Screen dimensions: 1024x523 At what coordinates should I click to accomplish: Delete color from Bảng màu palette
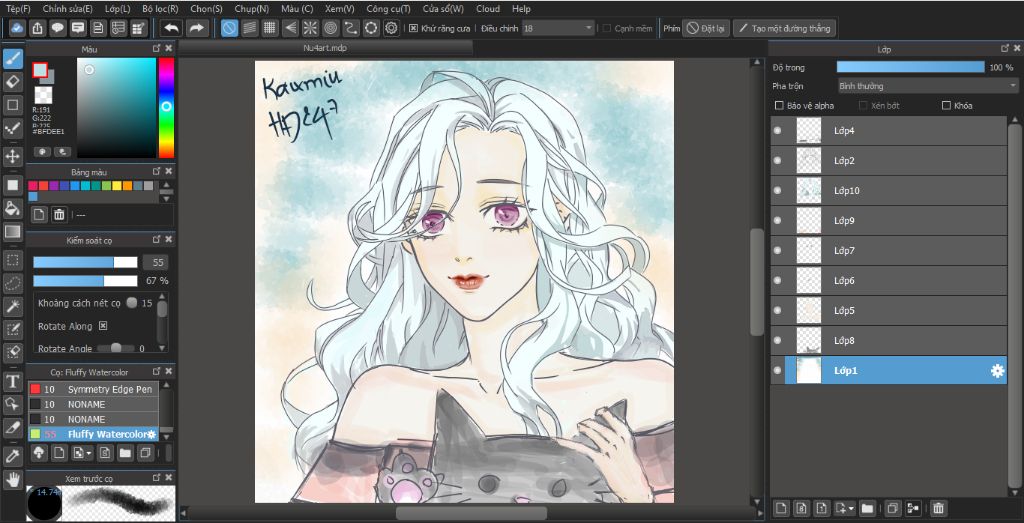point(59,214)
